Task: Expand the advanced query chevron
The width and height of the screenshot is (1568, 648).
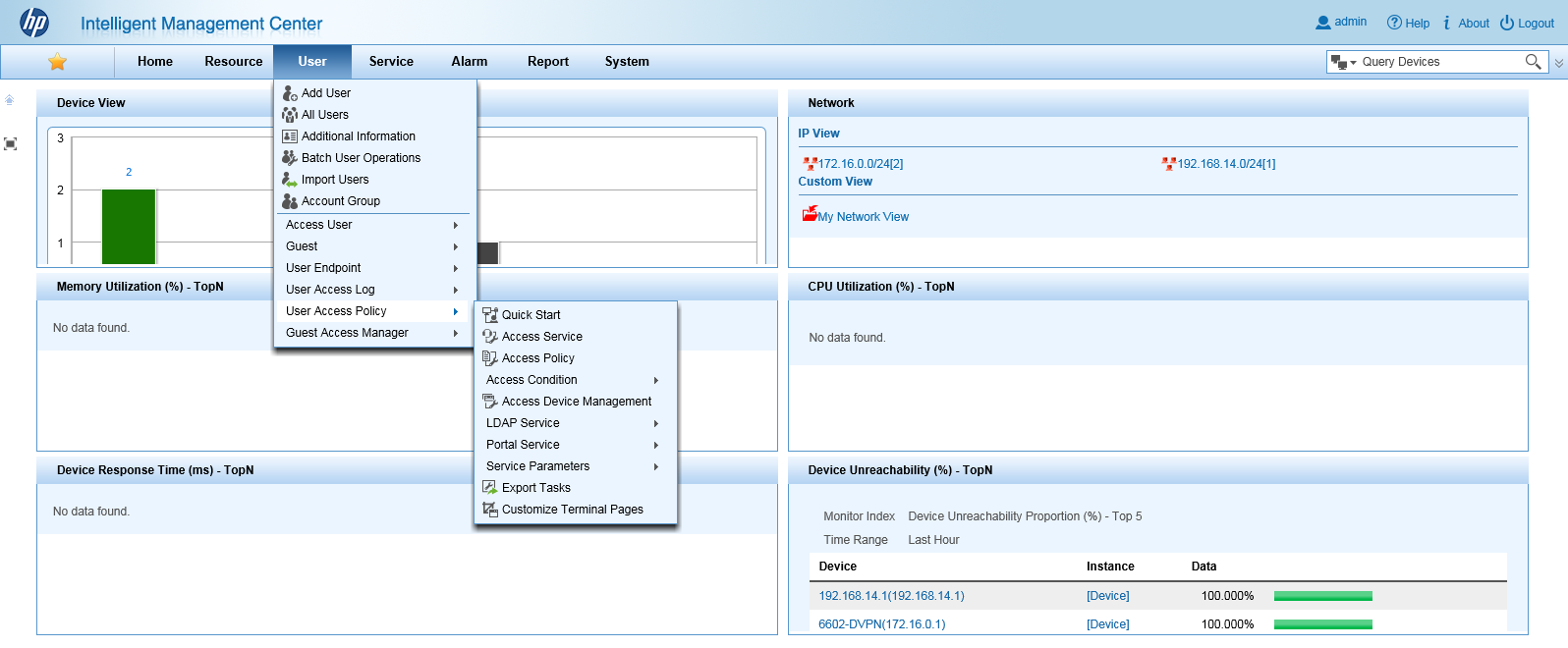Action: pos(1558,63)
